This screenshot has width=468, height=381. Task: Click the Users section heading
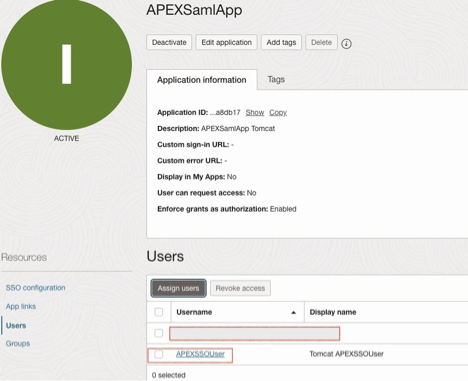[x=165, y=256]
